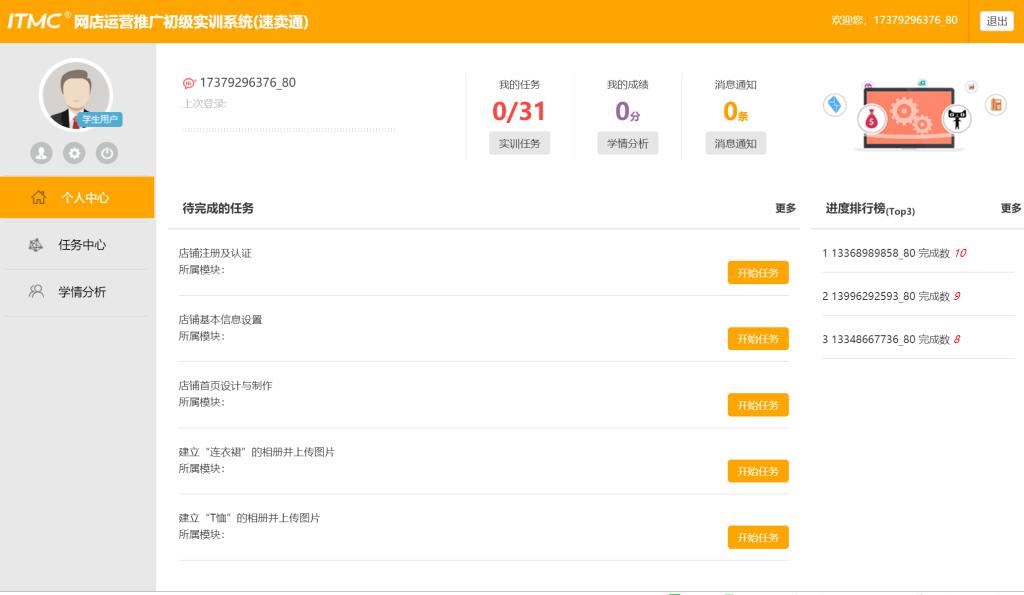Start the 店铺首页设计与制作 task
This screenshot has height=595, width=1024.
point(757,405)
